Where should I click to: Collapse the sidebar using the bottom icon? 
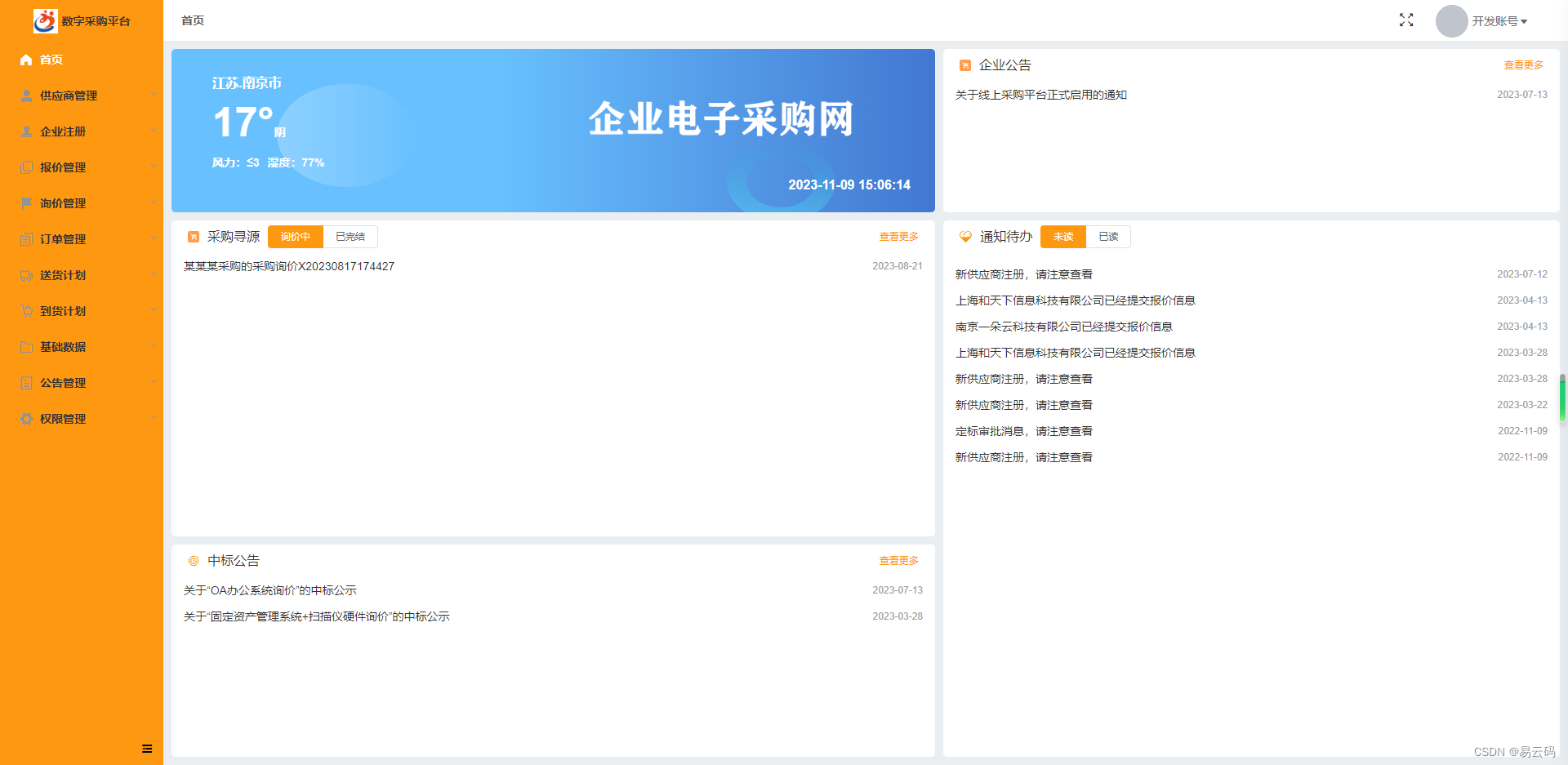pyautogui.click(x=147, y=748)
